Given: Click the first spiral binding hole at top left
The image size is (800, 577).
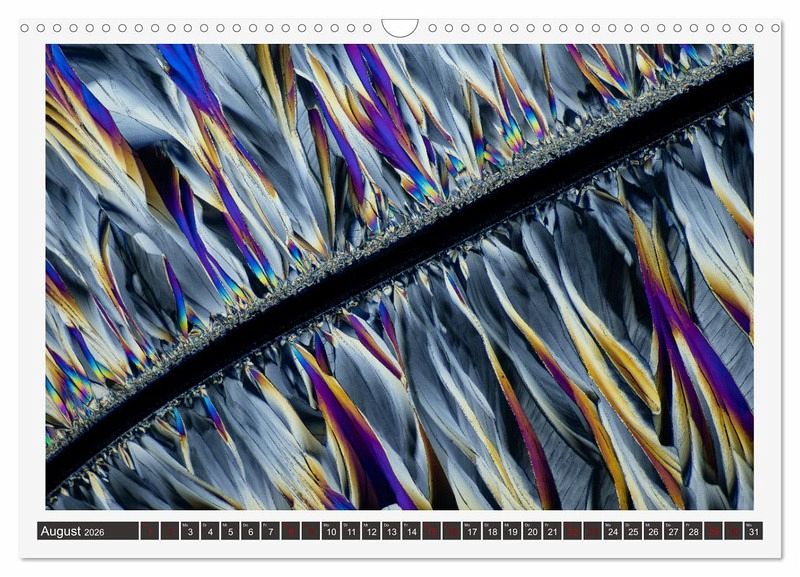Looking at the screenshot, I should point(27,28).
